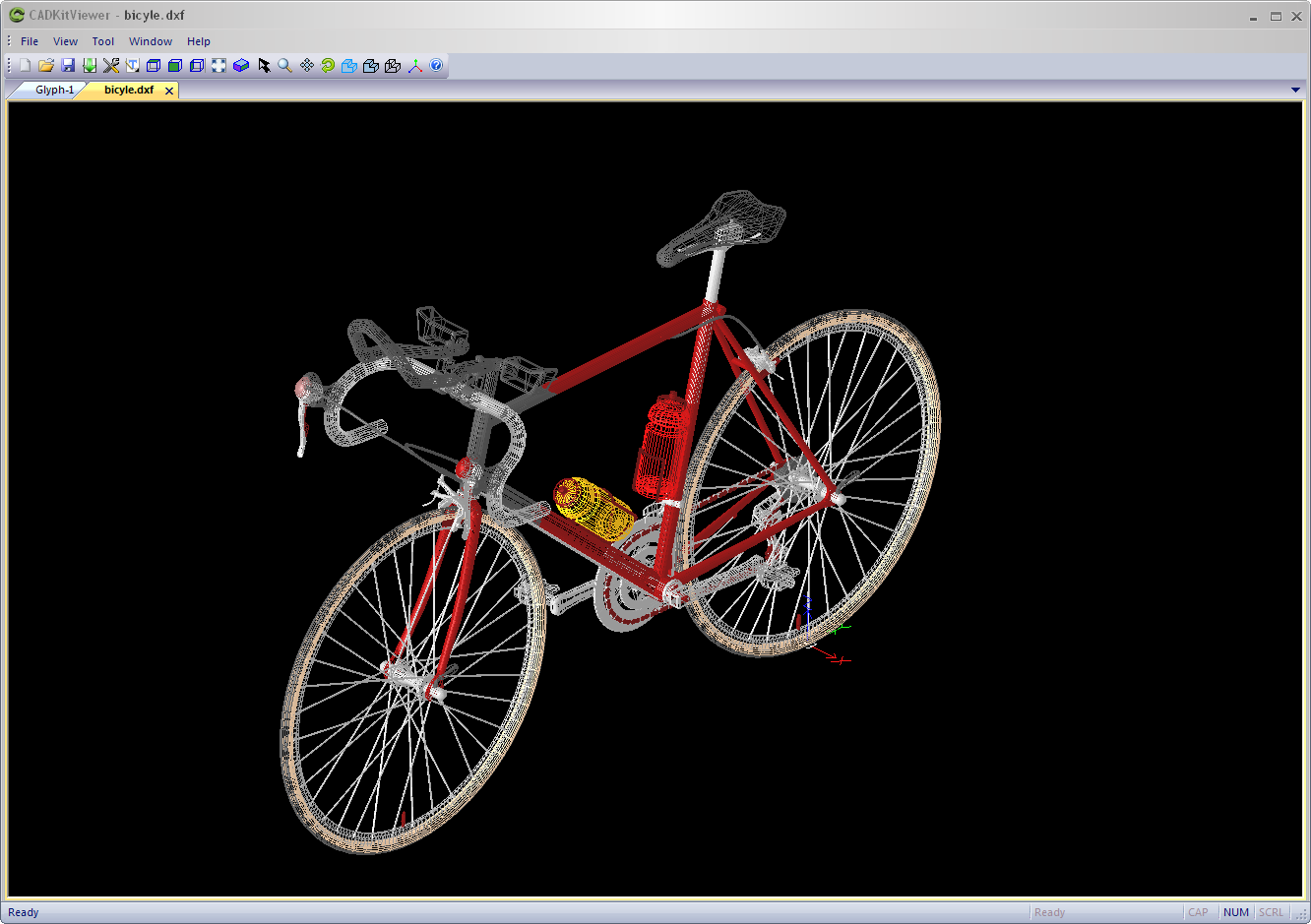Activate the hidden-line display cube icon

[197, 65]
